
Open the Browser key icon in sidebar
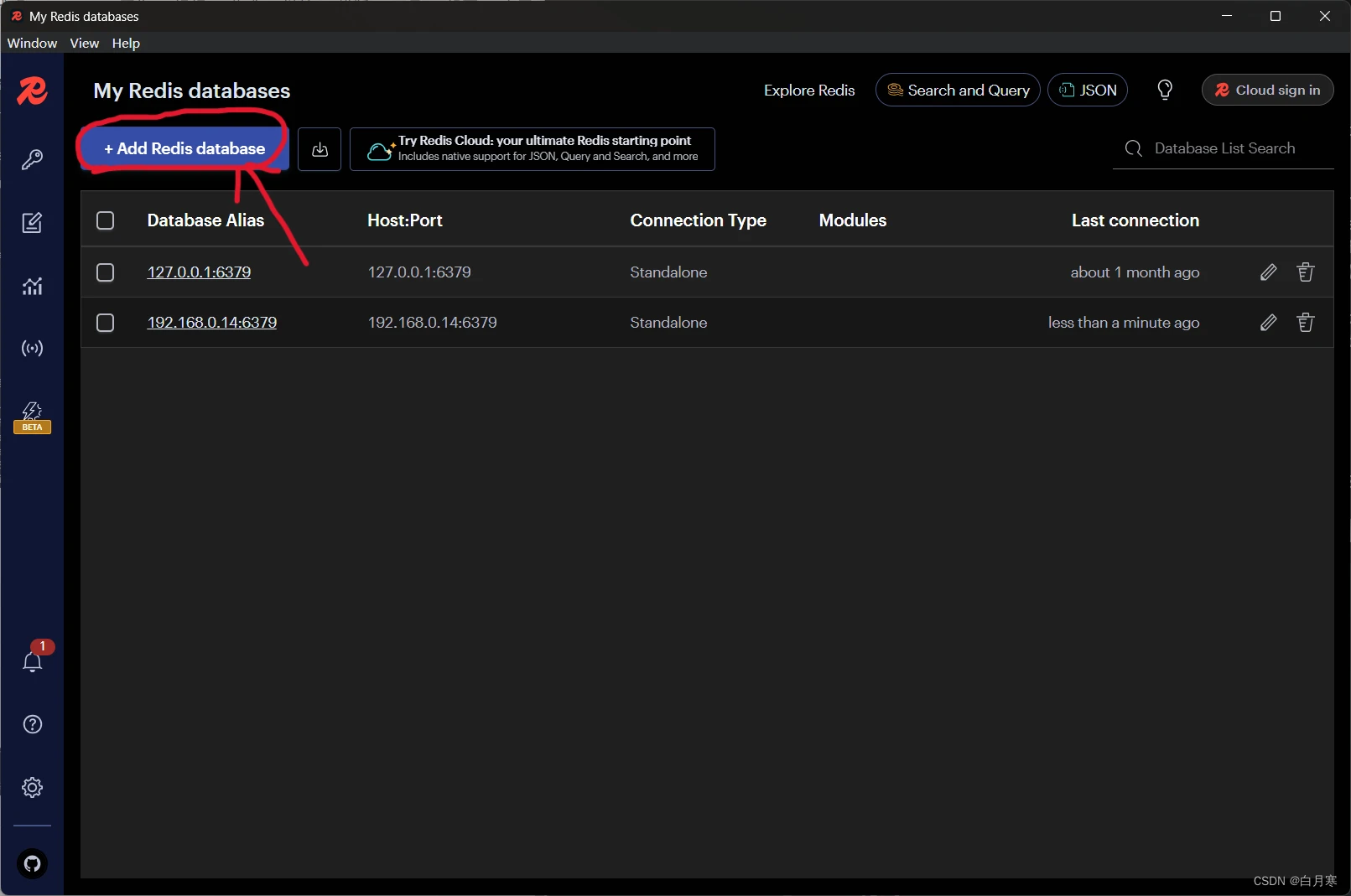point(32,159)
